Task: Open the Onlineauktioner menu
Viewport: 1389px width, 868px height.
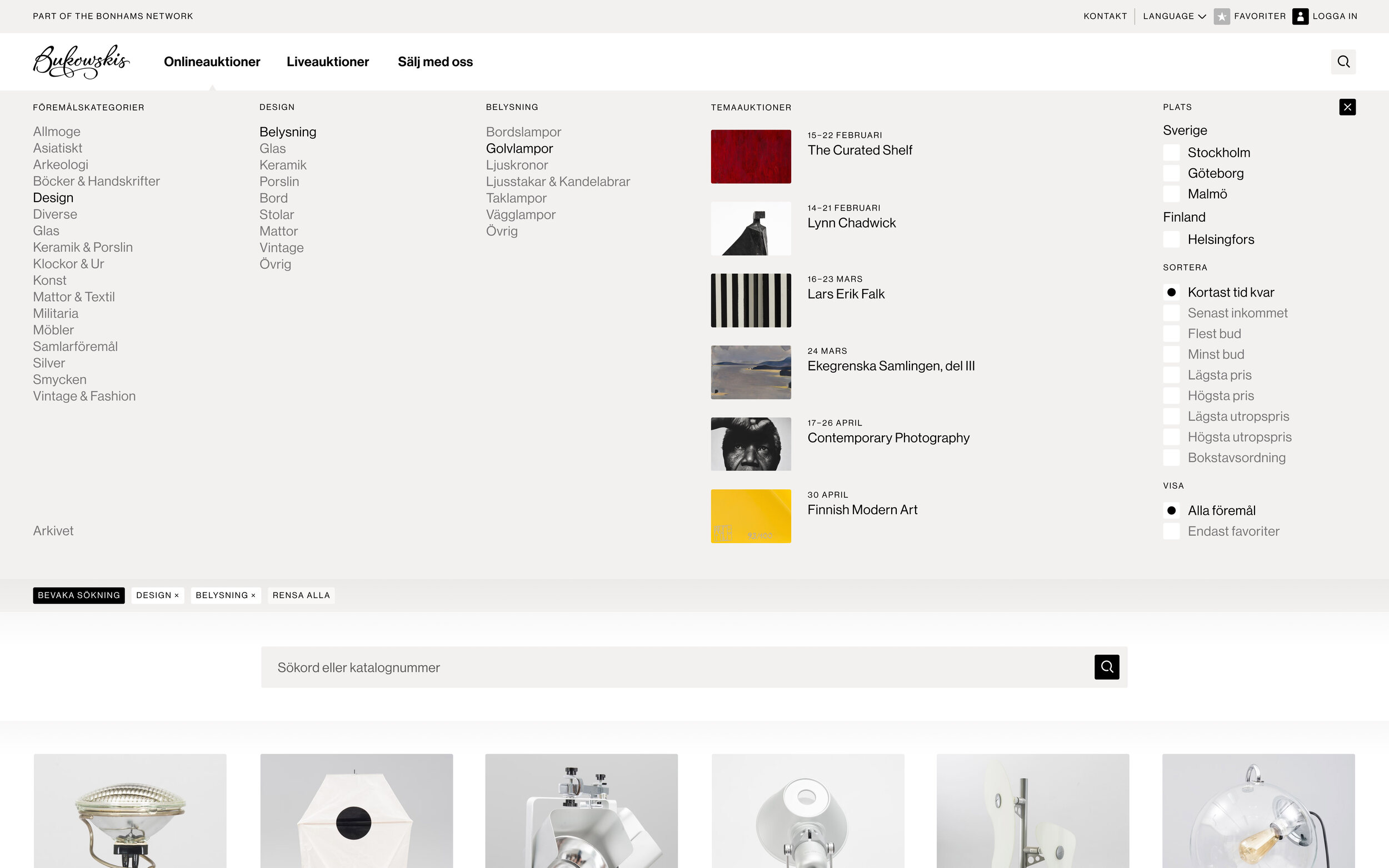Action: pos(212,62)
